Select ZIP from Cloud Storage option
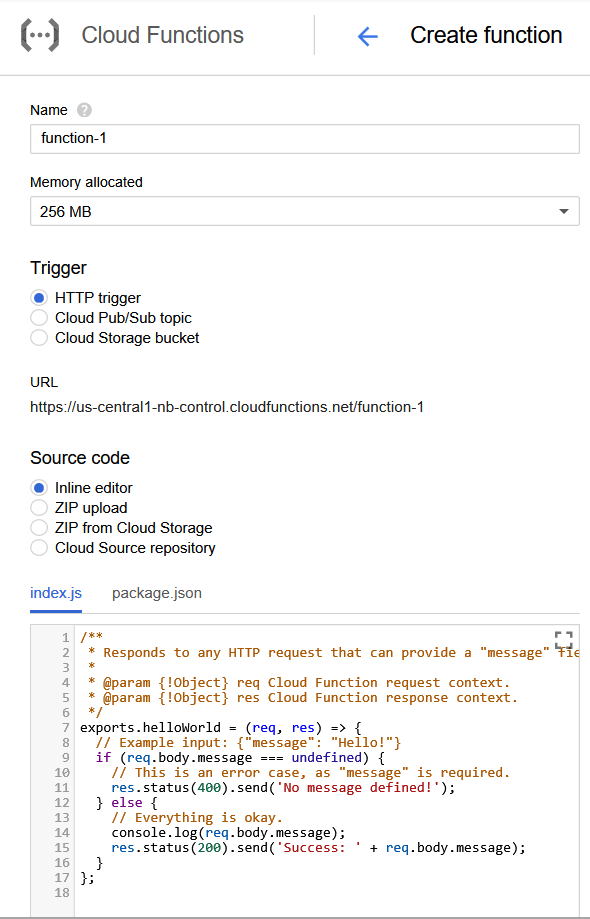The width and height of the screenshot is (590, 919). coord(39,527)
